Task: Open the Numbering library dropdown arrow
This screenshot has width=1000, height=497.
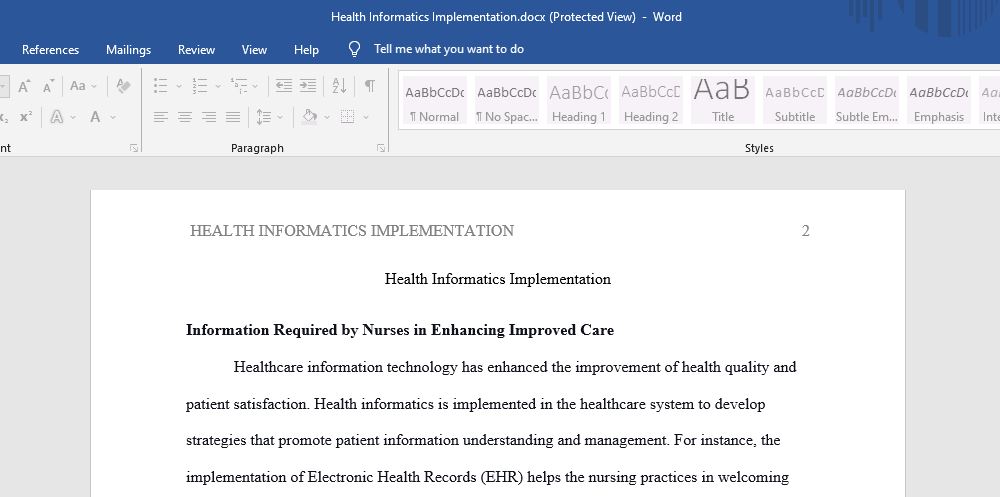Action: tap(217, 86)
